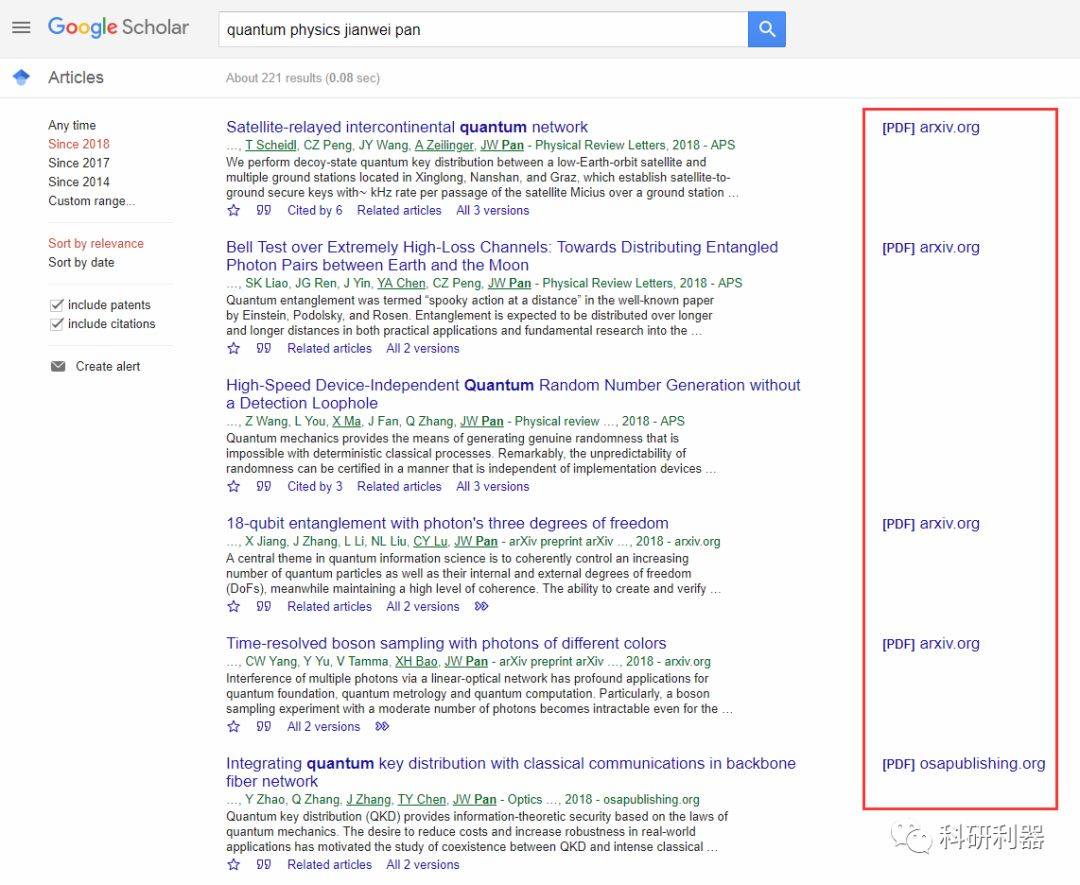The width and height of the screenshot is (1080, 885).
Task: Expand more options for Time-resolved boson sampling
Action: coord(382,726)
